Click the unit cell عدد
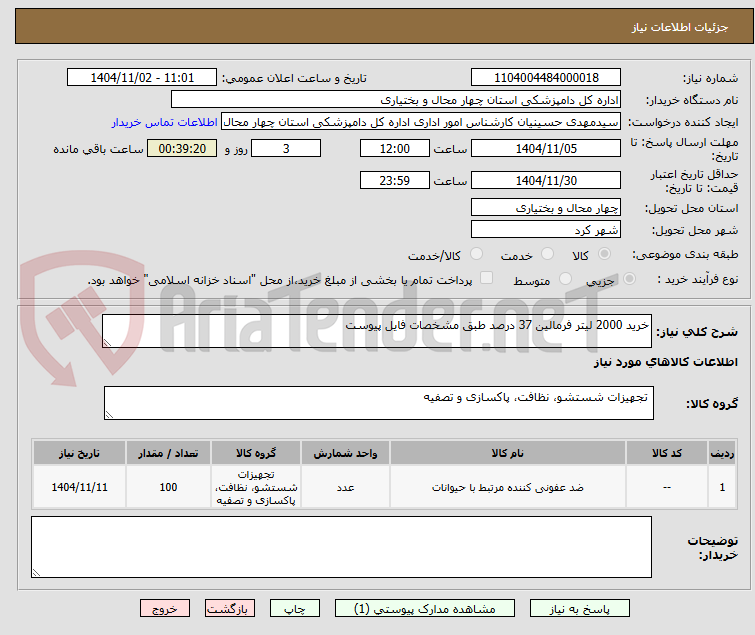Image resolution: width=755 pixels, height=635 pixels. [345, 487]
